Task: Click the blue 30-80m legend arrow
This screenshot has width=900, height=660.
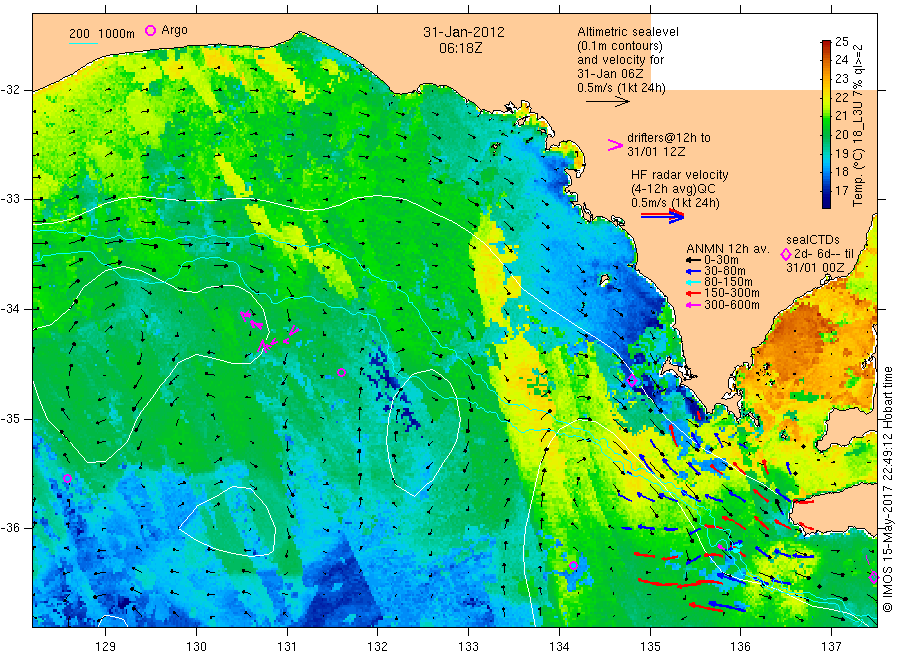Action: pos(693,271)
